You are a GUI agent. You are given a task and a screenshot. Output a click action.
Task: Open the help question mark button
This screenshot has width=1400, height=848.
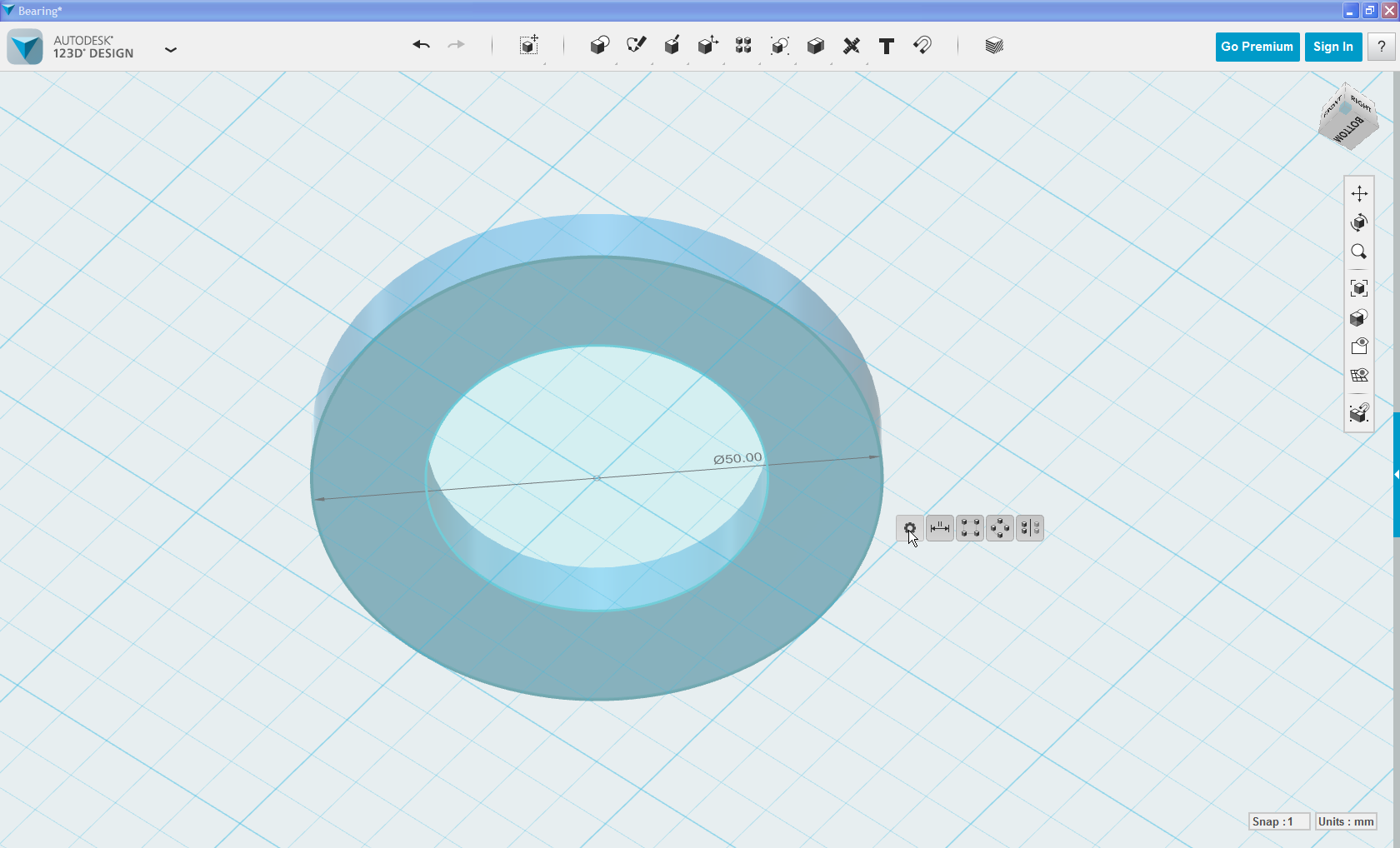(1382, 47)
